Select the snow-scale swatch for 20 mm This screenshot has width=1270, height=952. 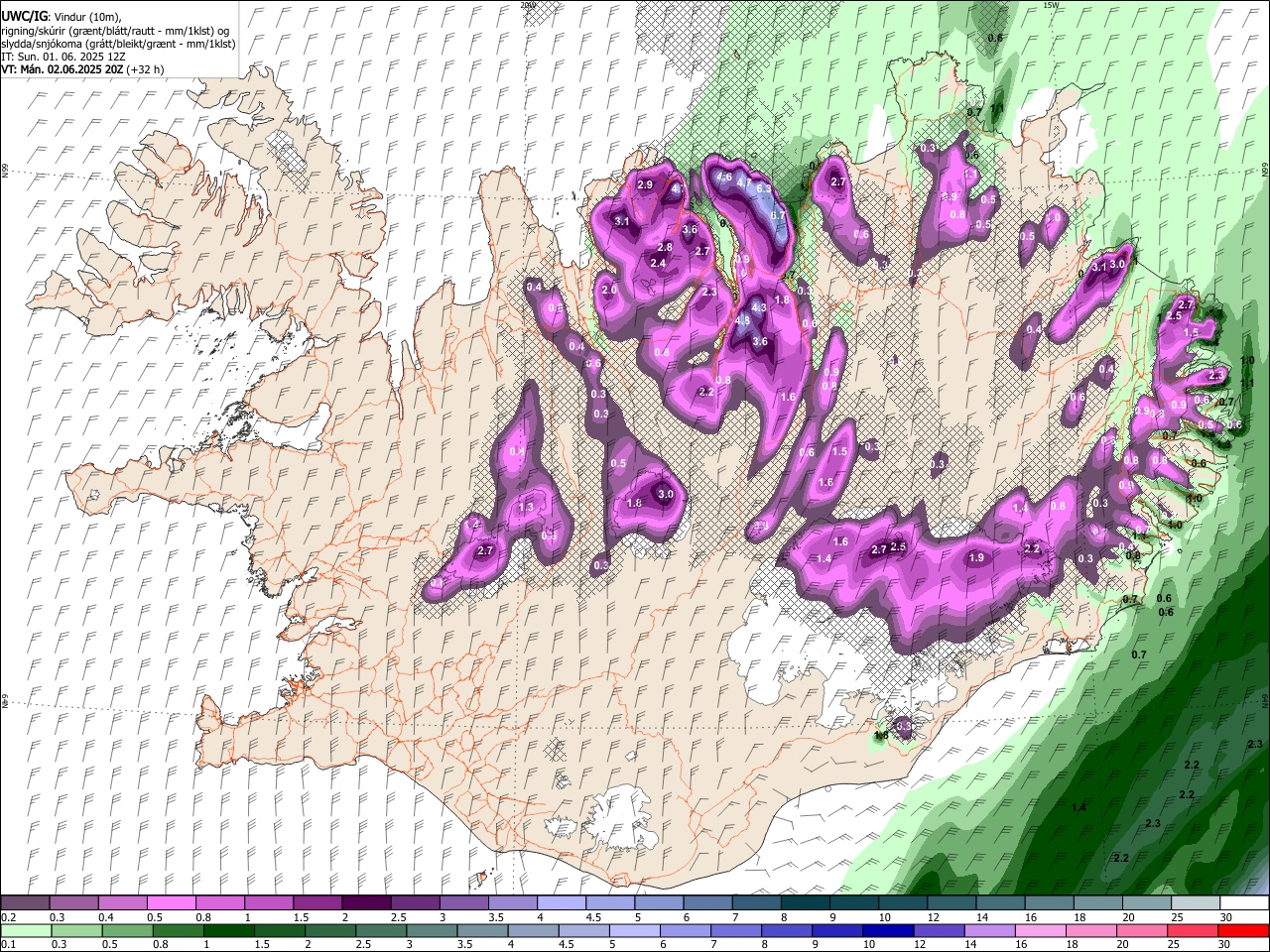(1148, 902)
